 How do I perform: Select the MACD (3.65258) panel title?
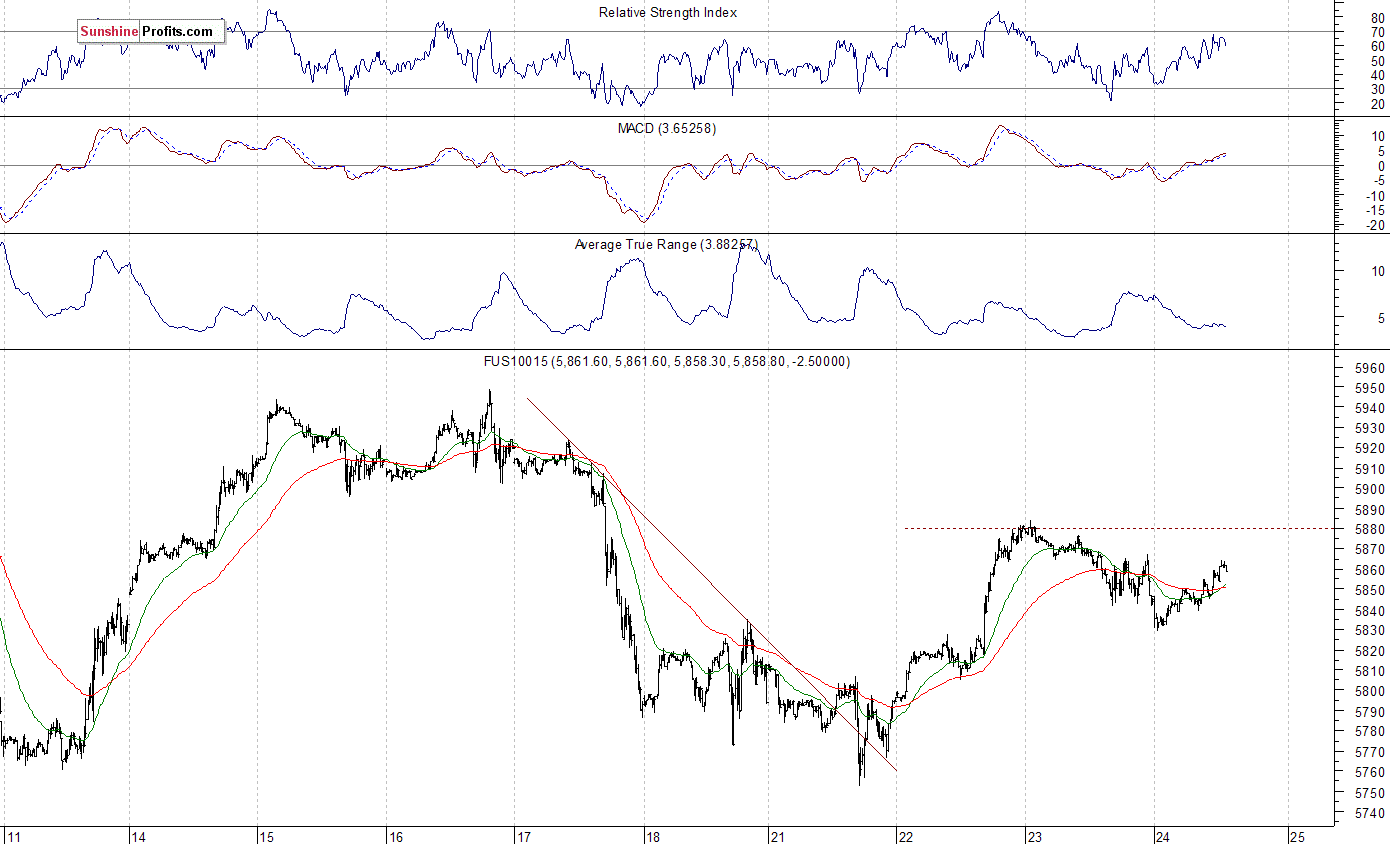pos(667,129)
